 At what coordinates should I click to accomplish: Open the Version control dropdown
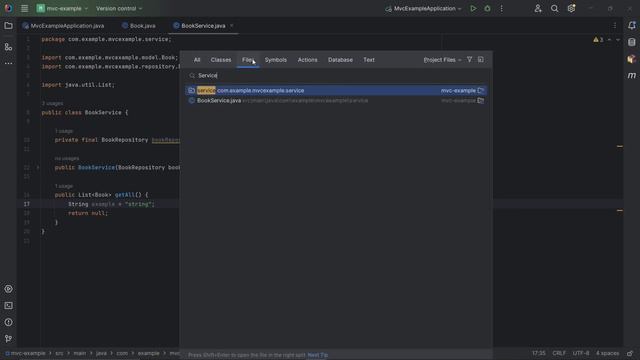(x=119, y=9)
